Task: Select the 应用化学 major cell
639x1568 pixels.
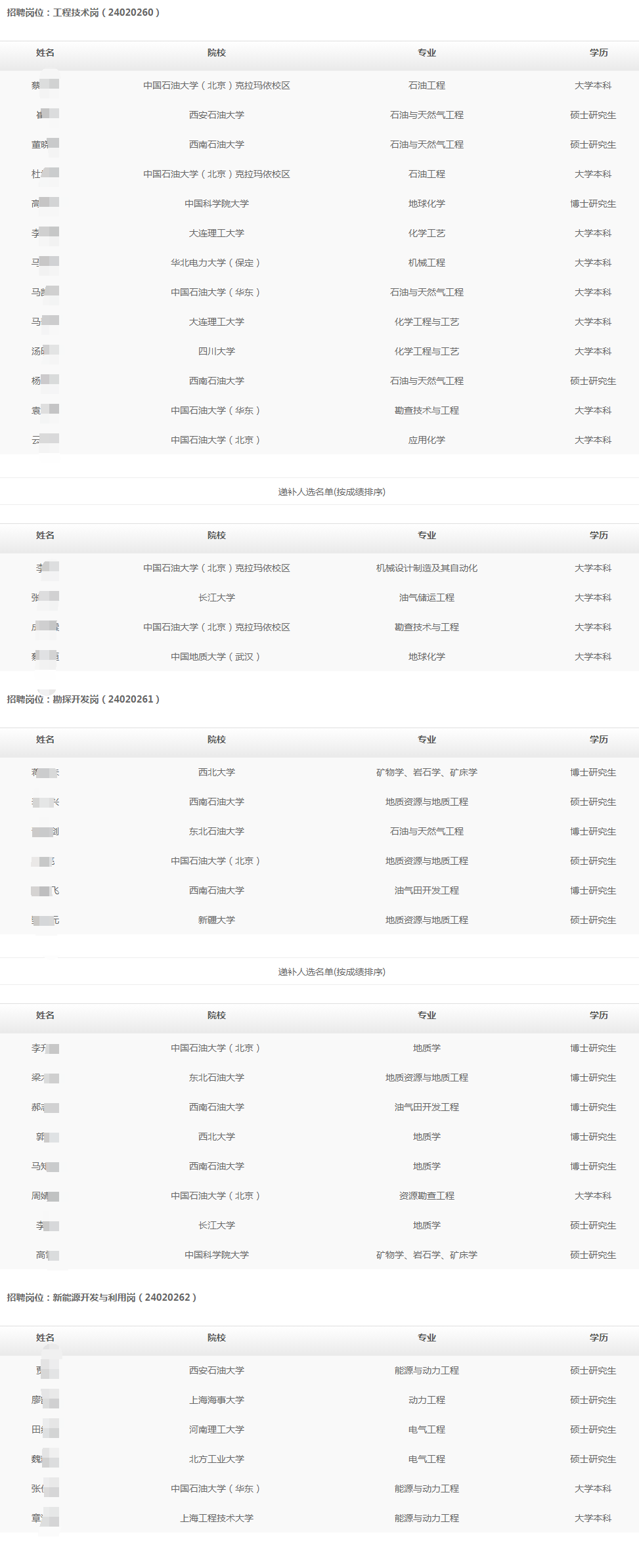Action: (x=426, y=440)
